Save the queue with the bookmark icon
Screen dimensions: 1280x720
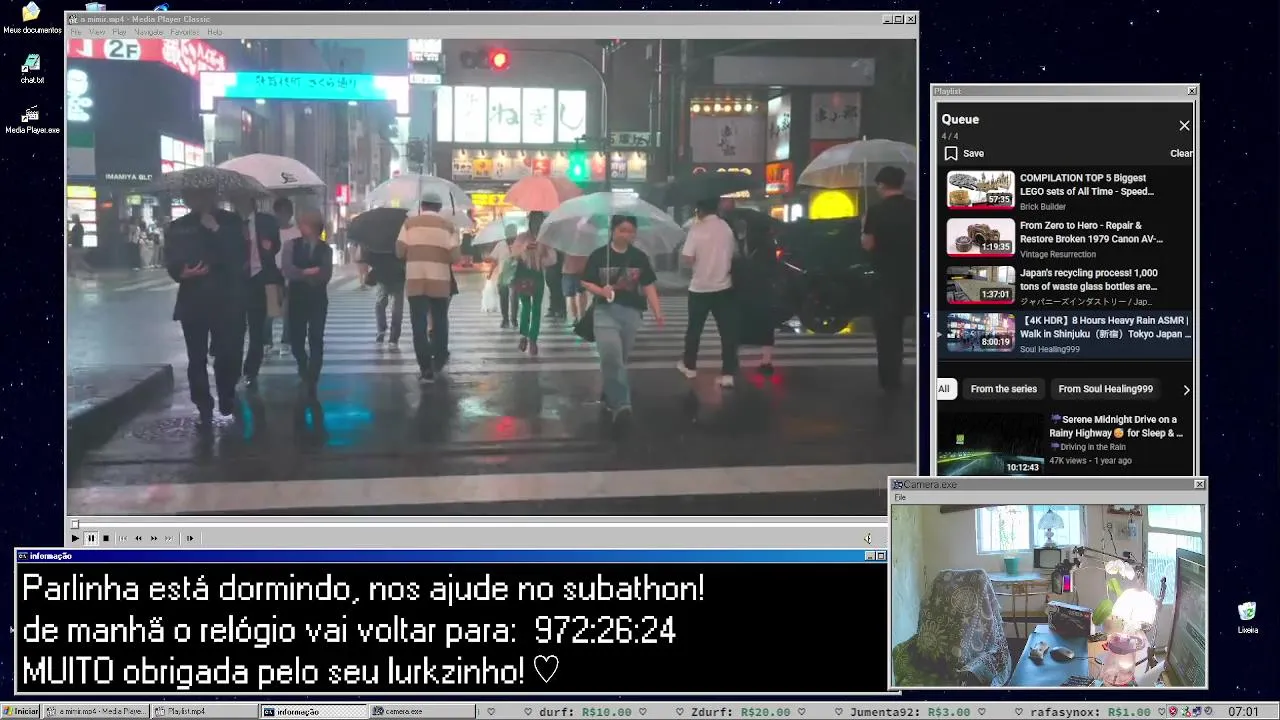coord(951,153)
